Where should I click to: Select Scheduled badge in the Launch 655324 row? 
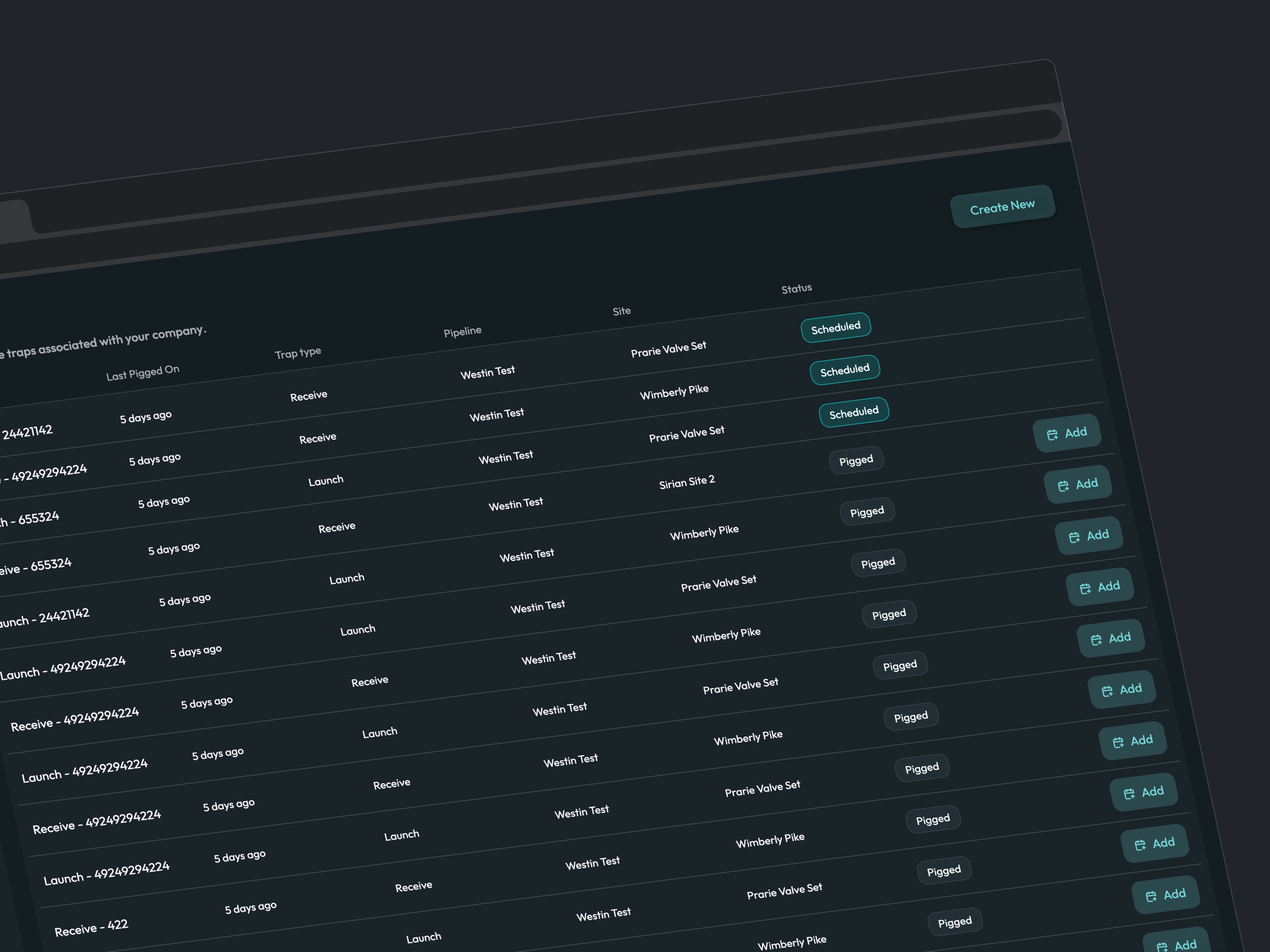pos(854,412)
